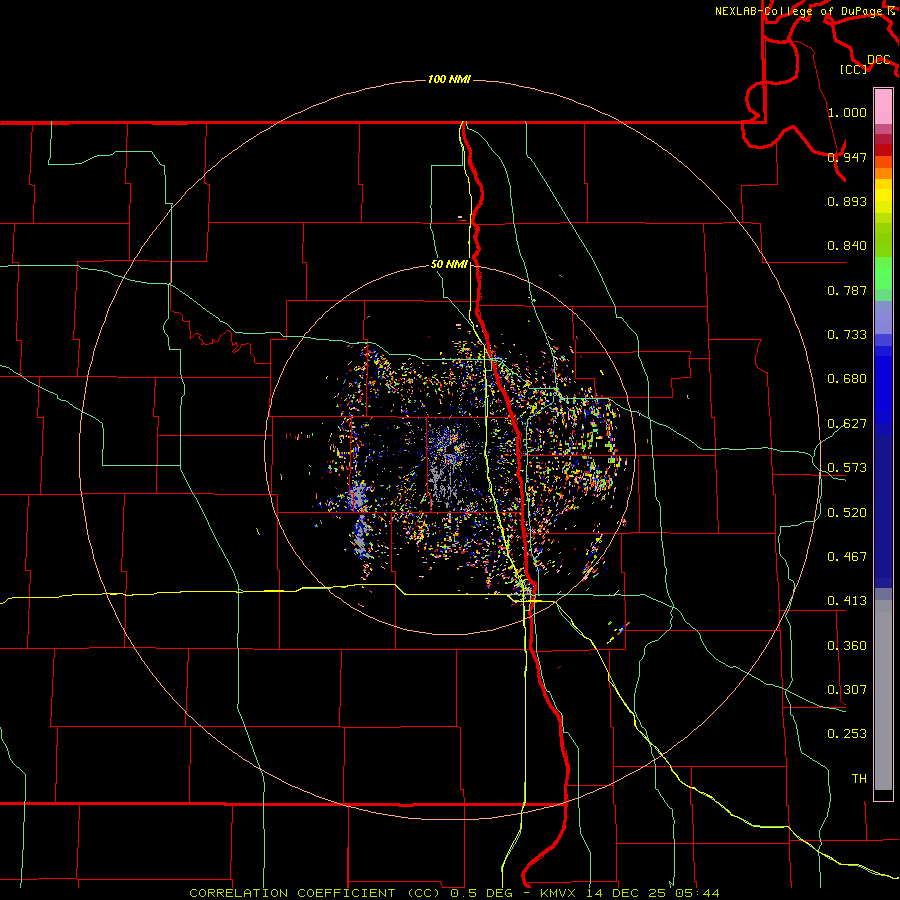Click the [CC] legend unit label

click(853, 69)
